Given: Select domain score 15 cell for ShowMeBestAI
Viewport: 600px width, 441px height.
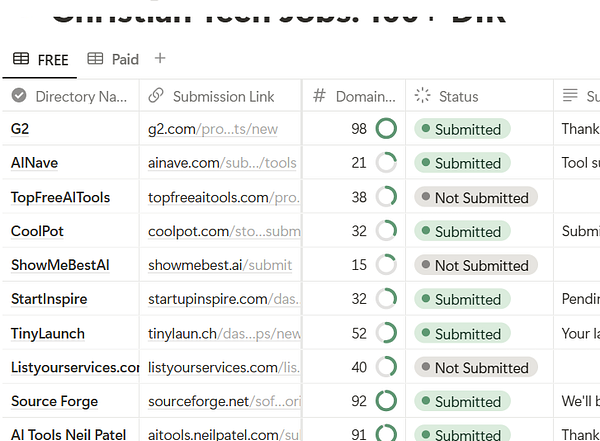Looking at the screenshot, I should pyautogui.click(x=354, y=265).
